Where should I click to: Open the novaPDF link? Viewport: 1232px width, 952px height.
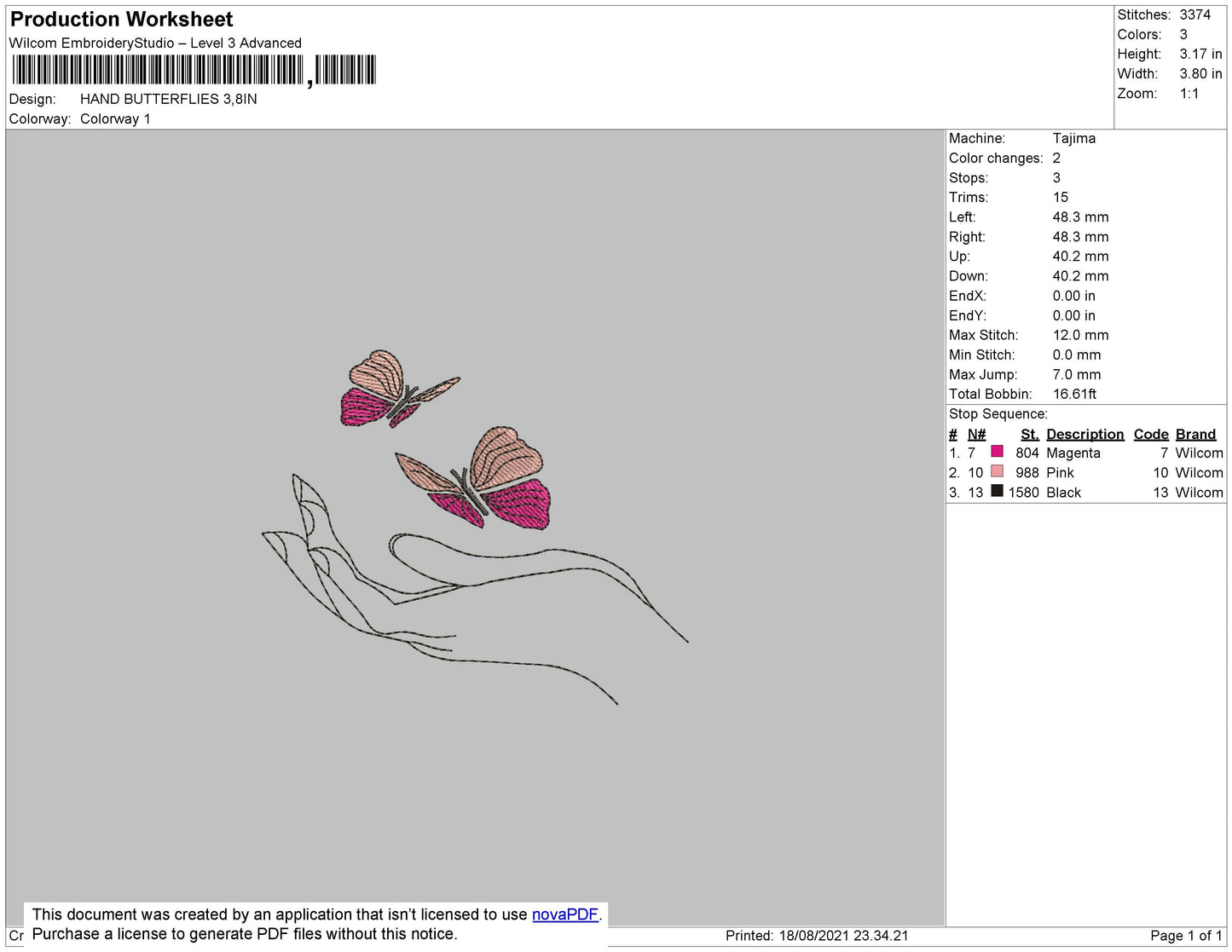click(565, 914)
